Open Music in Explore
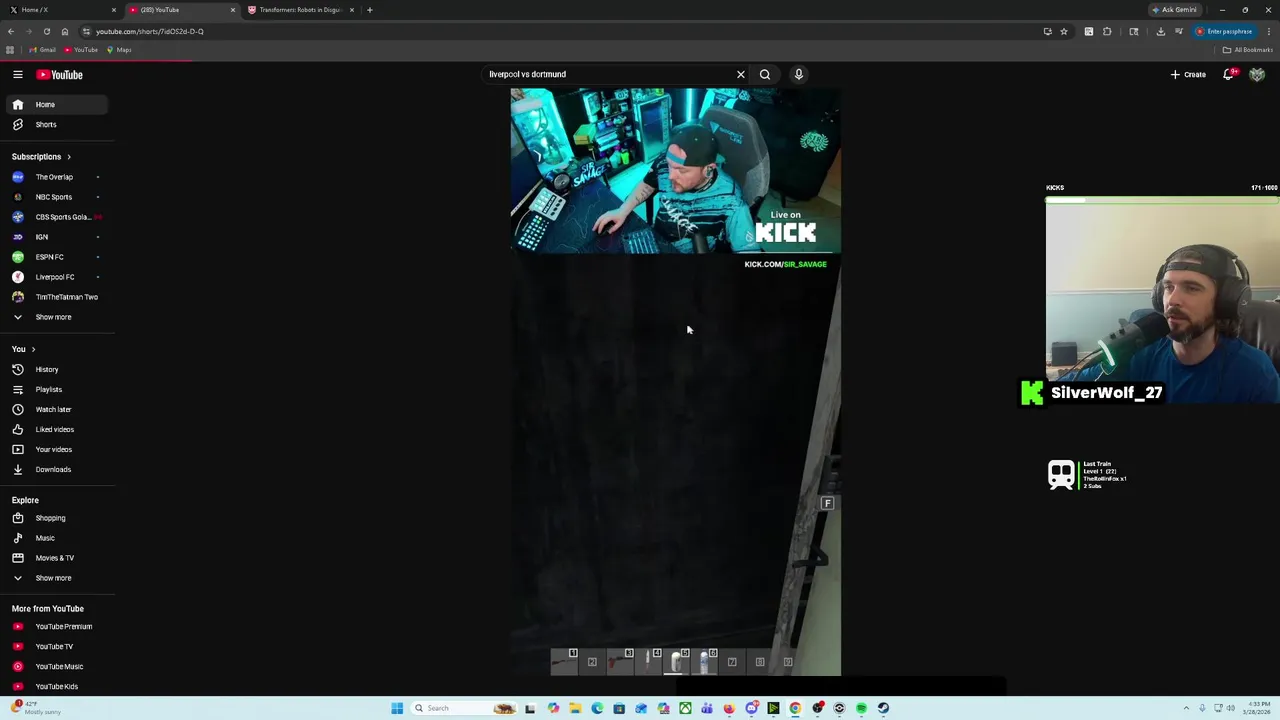The height and width of the screenshot is (720, 1280). click(58, 538)
